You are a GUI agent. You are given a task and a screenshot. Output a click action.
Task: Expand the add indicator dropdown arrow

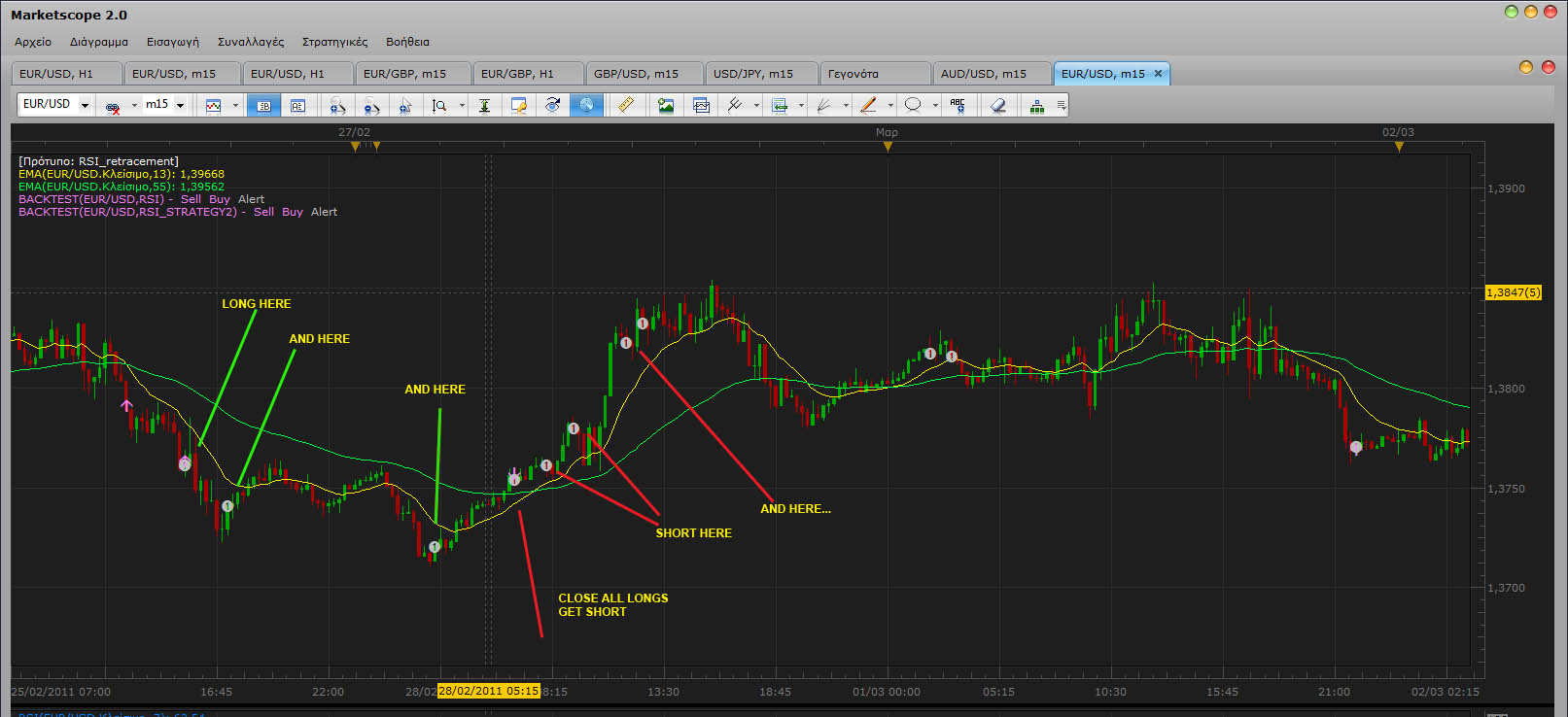tap(801, 105)
